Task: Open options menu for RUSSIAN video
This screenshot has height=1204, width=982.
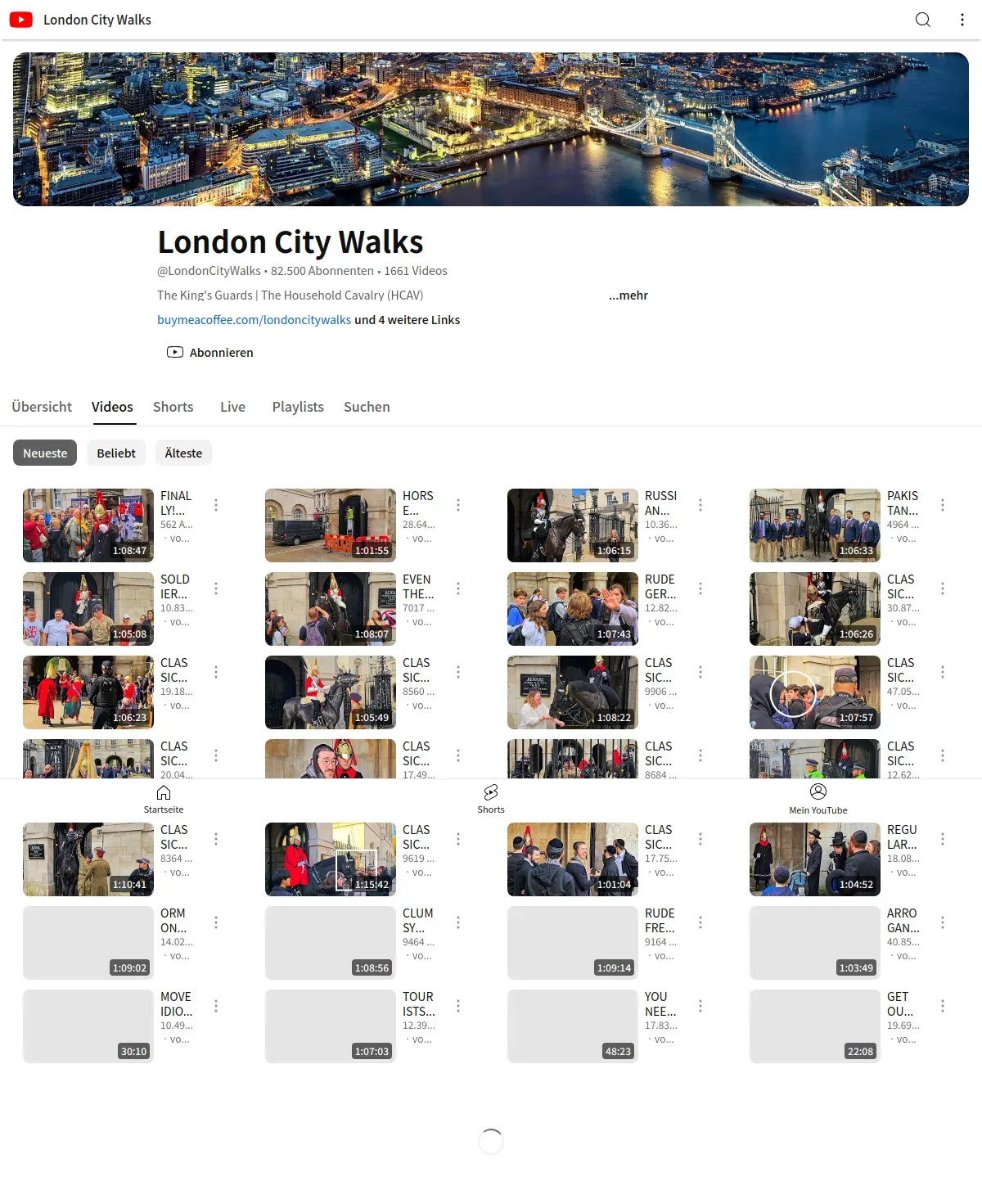Action: tap(700, 505)
